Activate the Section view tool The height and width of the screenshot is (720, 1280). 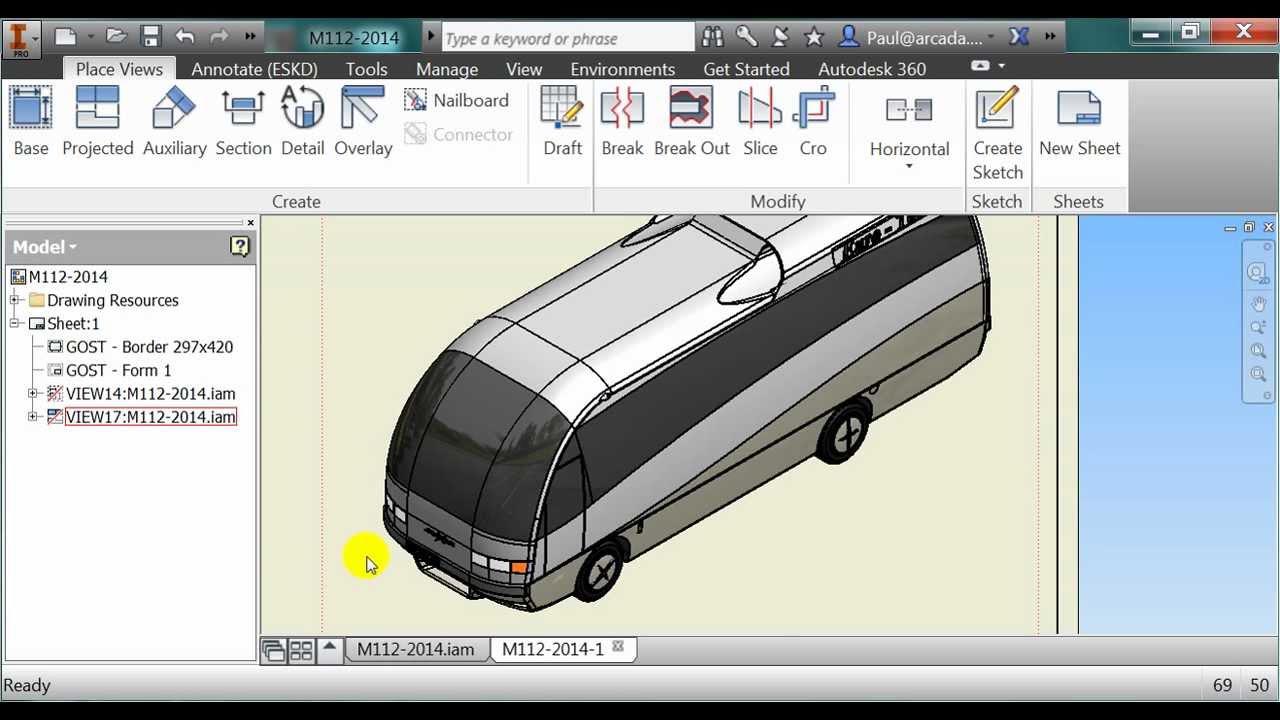pyautogui.click(x=243, y=121)
